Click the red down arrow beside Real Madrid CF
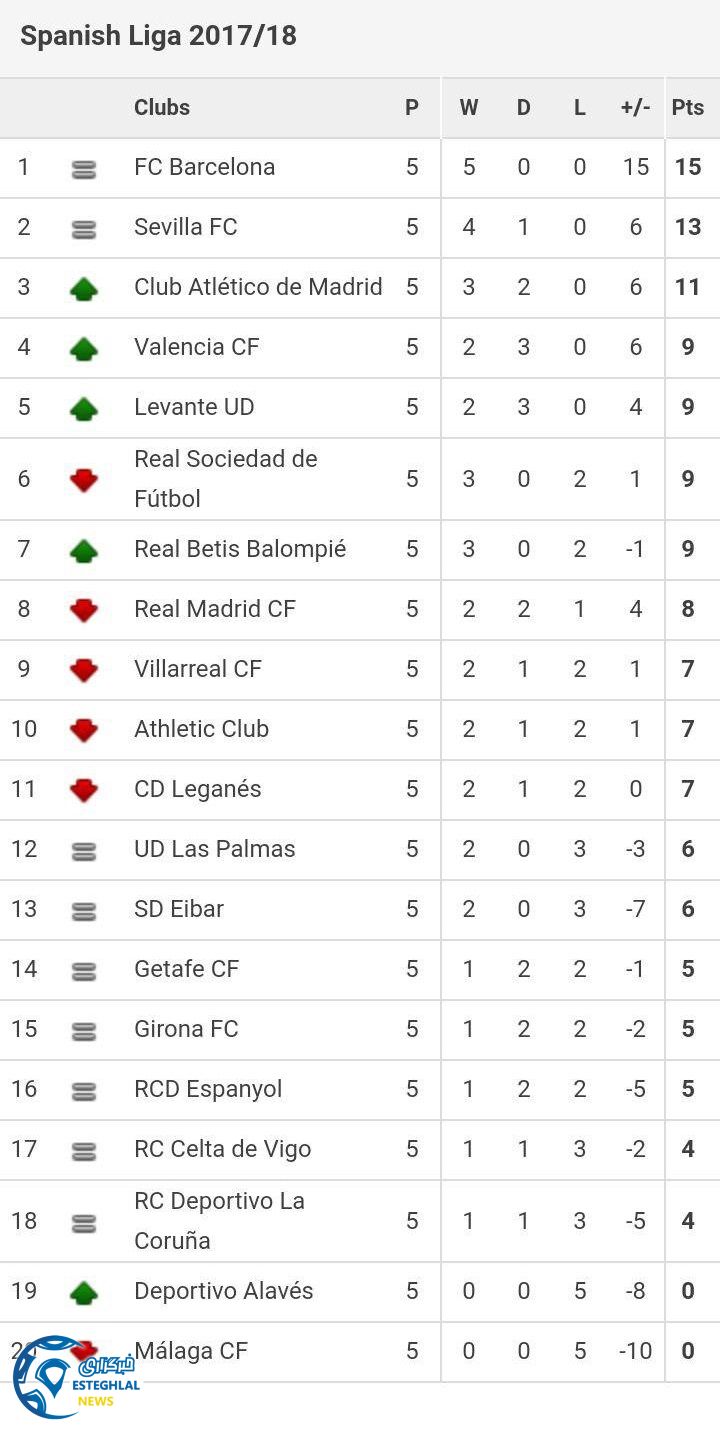The height and width of the screenshot is (1441, 720). click(x=84, y=610)
